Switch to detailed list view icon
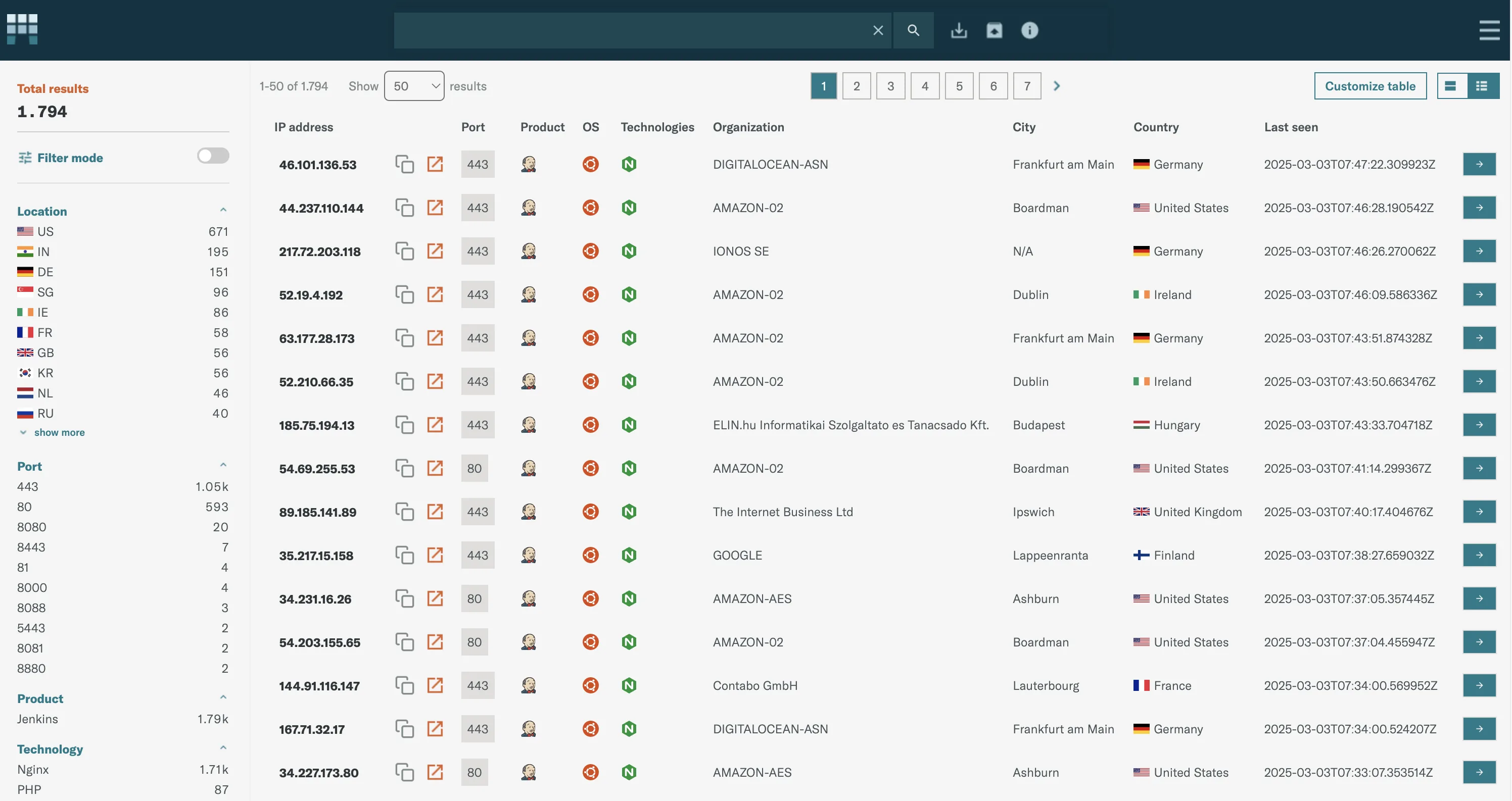Screen dimensions: 1512x801 [1483, 86]
